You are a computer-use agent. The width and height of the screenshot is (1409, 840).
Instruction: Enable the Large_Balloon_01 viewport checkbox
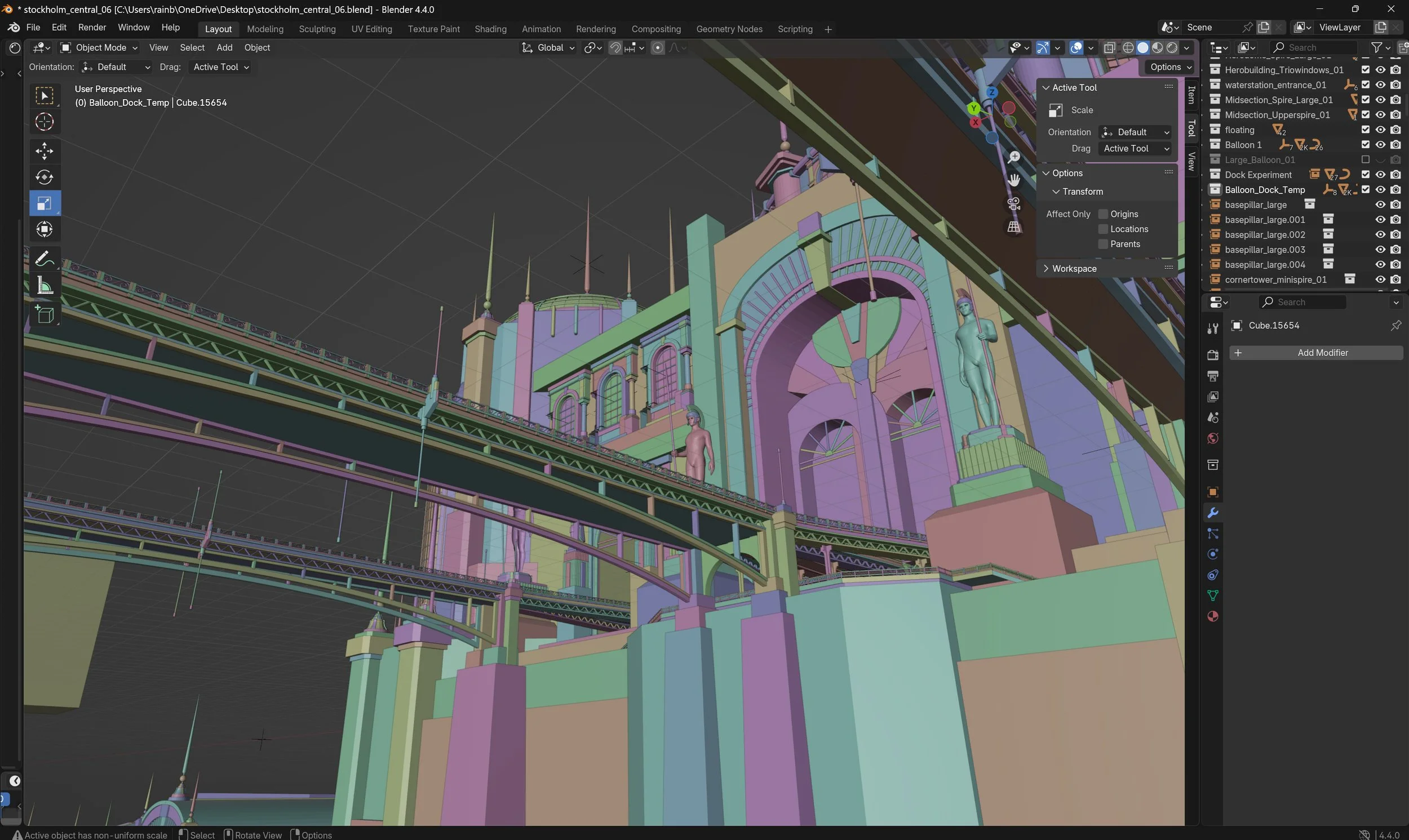pos(1365,159)
